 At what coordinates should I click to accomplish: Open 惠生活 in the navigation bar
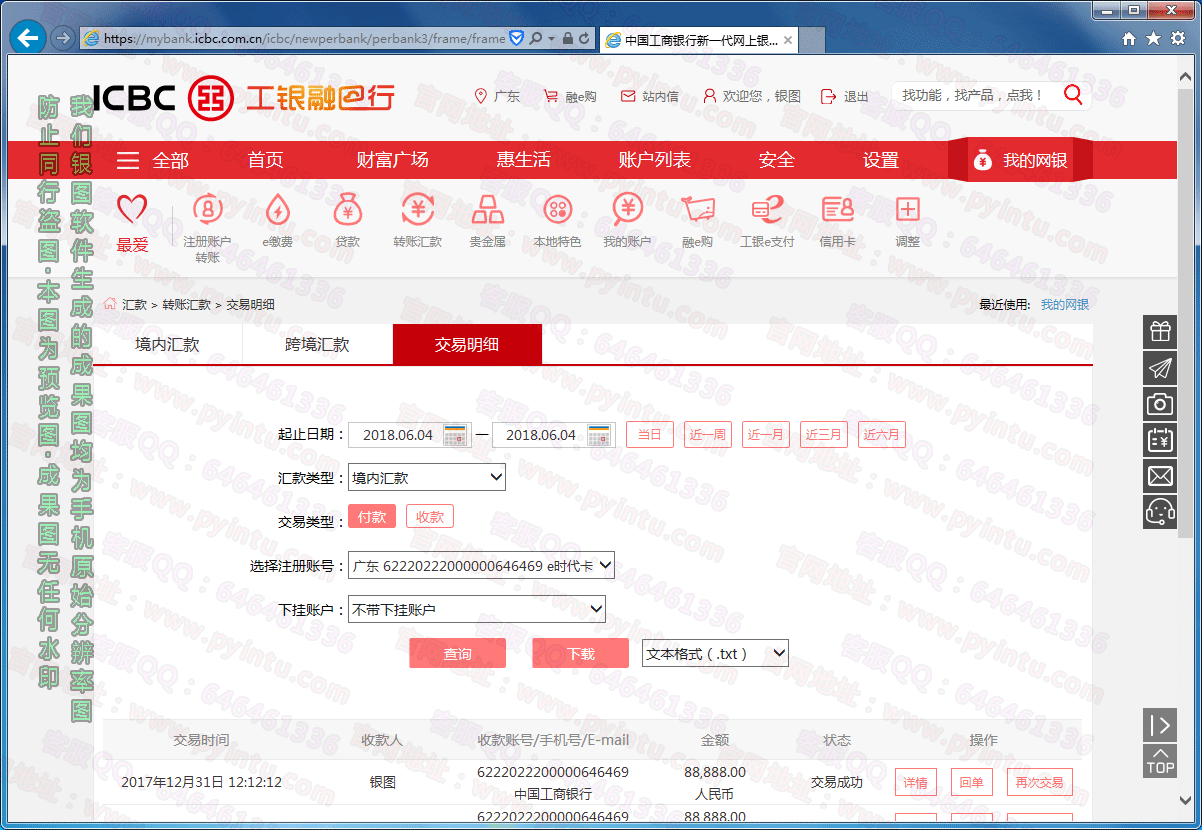click(x=523, y=160)
